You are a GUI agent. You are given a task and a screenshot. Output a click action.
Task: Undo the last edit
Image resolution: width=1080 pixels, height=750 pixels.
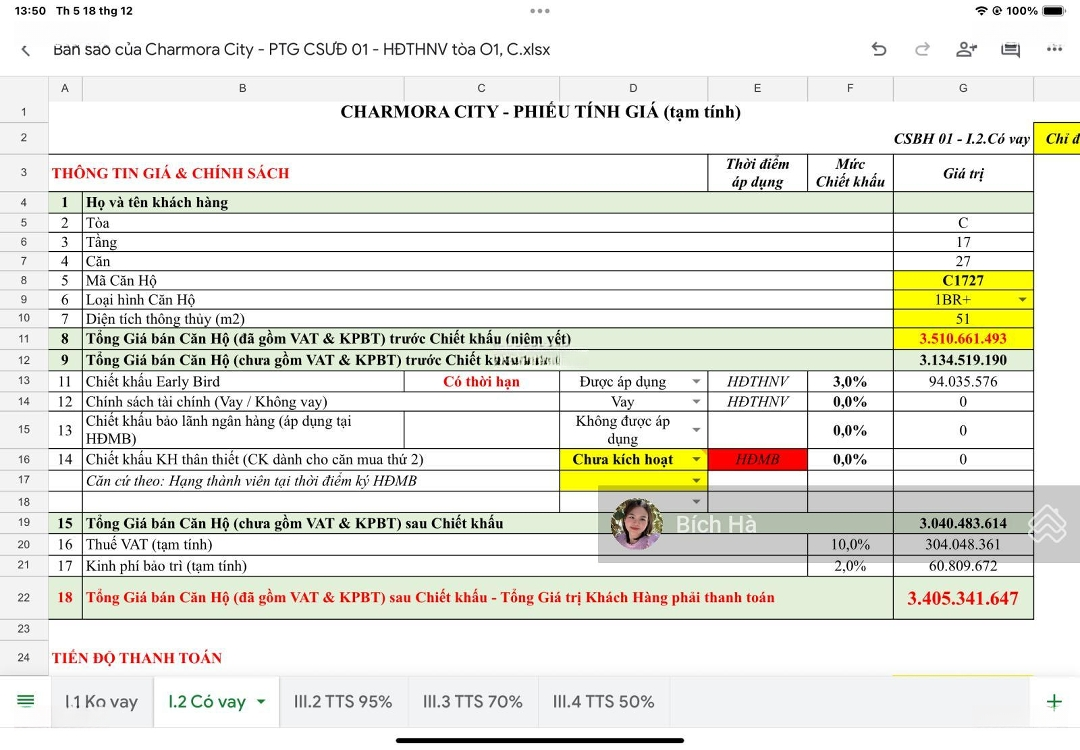click(x=879, y=49)
